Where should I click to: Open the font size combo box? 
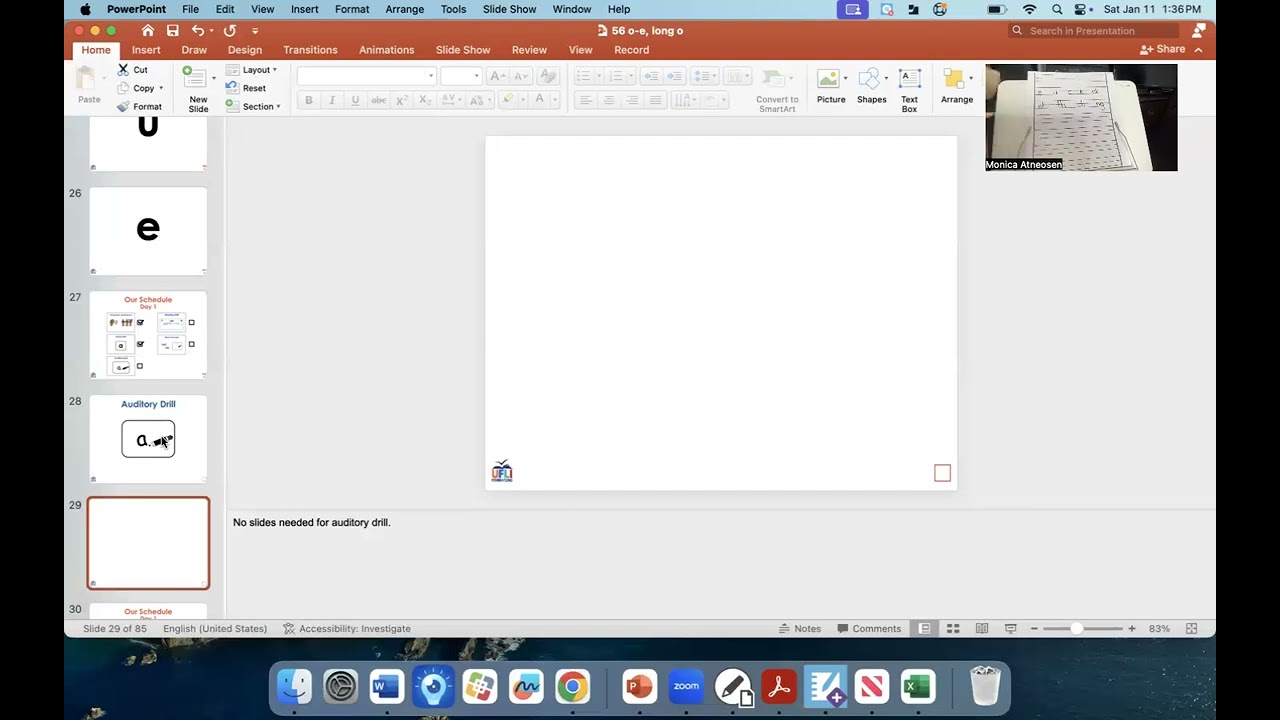[462, 76]
